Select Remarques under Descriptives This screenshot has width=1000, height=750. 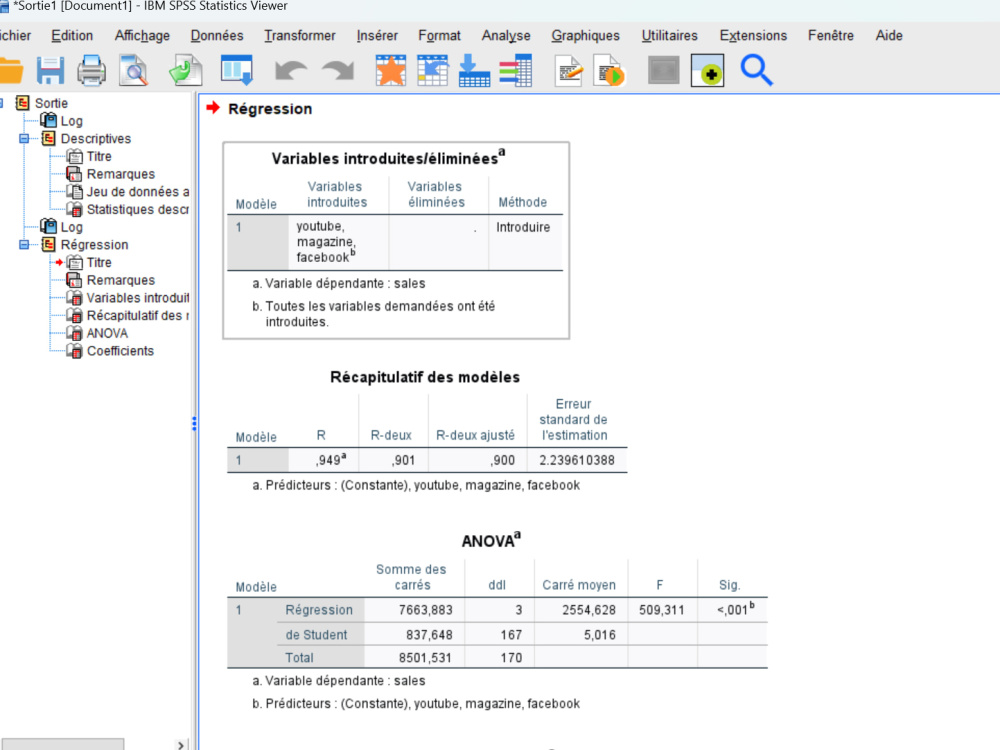pyautogui.click(x=121, y=174)
